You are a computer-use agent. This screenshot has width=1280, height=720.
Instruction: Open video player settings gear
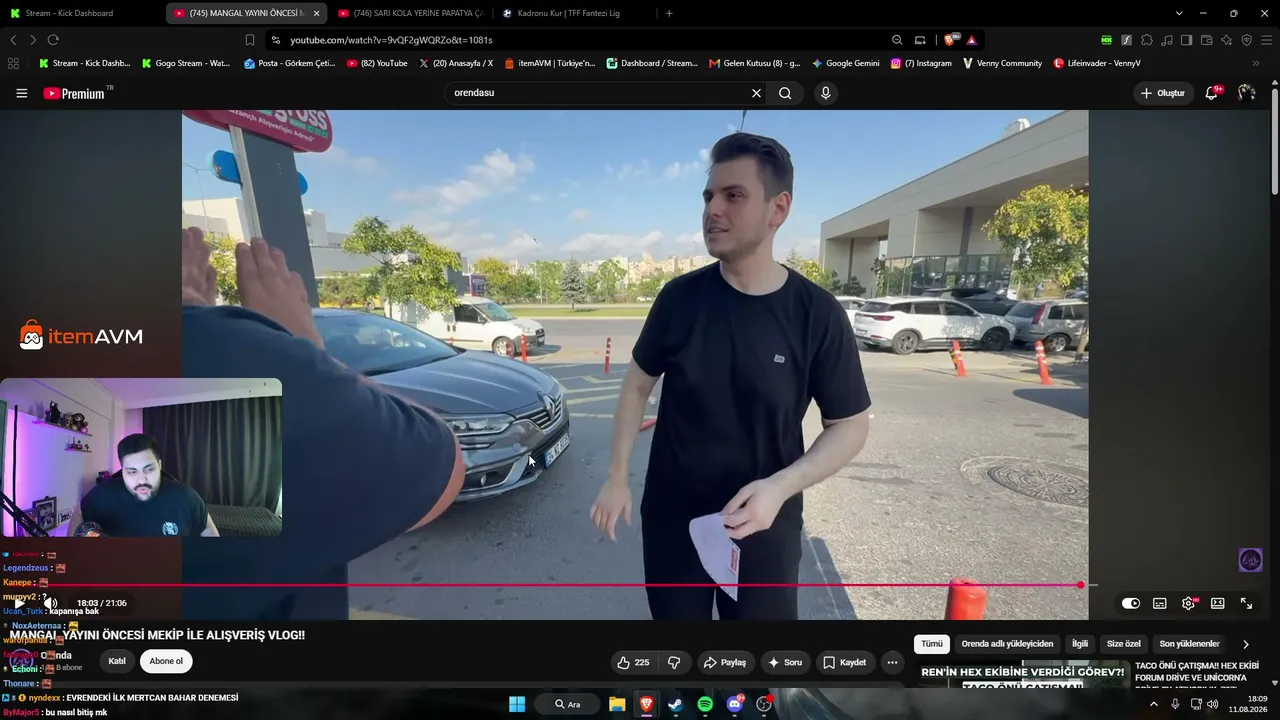pos(1189,603)
